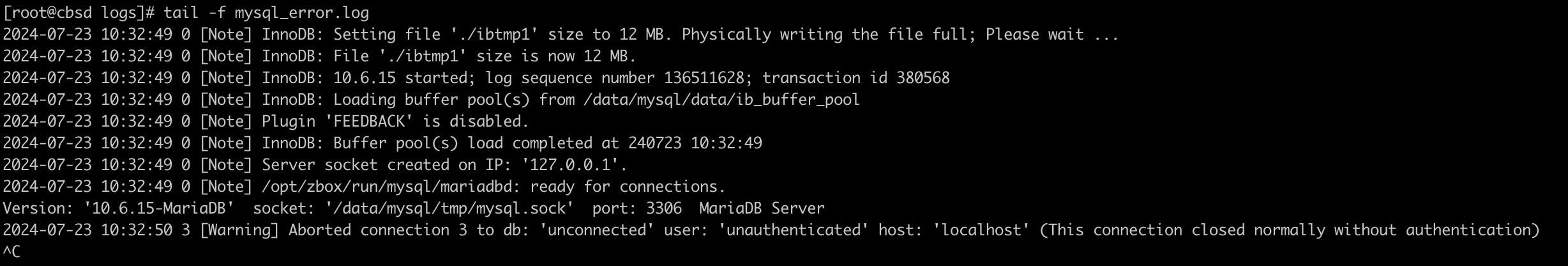Click the transaction id 380568
Image resolution: width=1568 pixels, height=266 pixels.
[x=923, y=78]
